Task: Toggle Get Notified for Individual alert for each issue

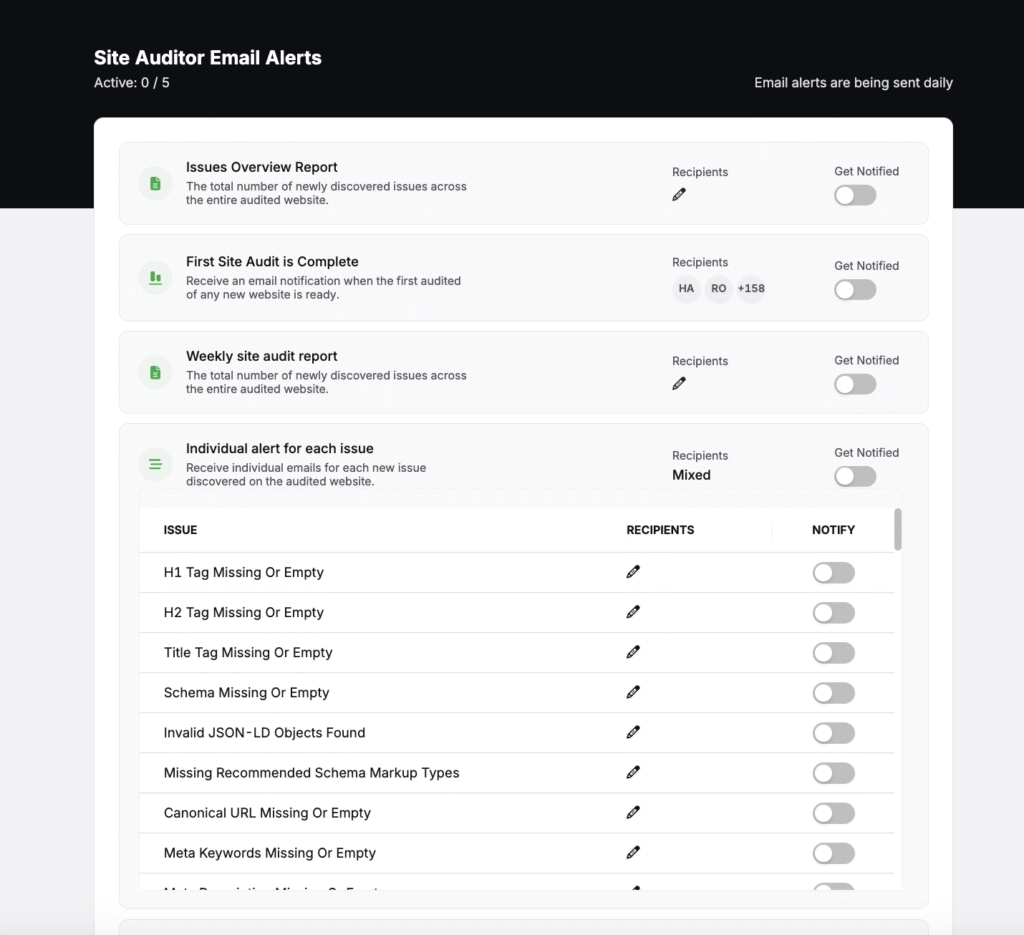Action: point(855,477)
